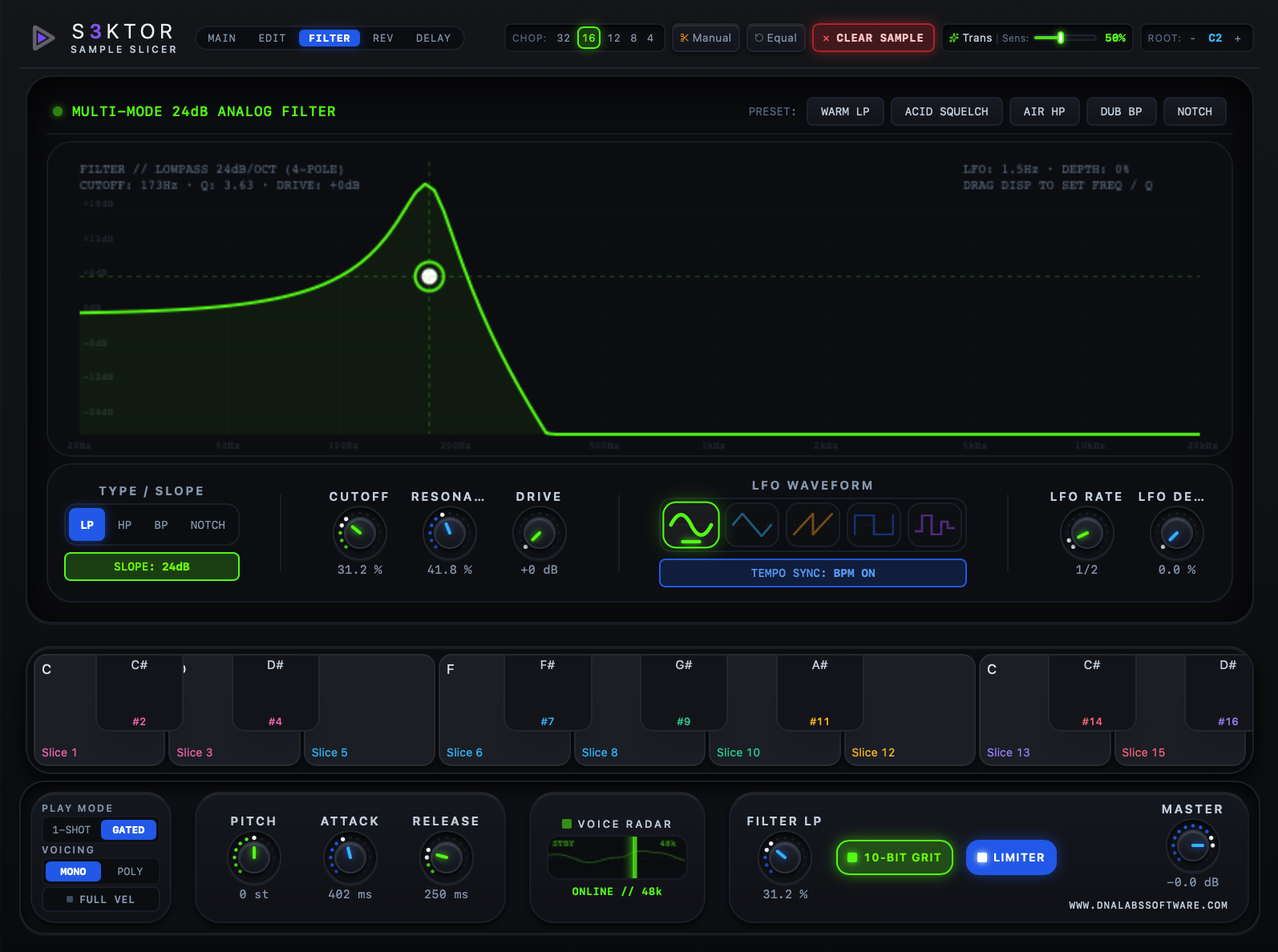
Task: Click the LFO Rate knob
Action: (x=1087, y=533)
